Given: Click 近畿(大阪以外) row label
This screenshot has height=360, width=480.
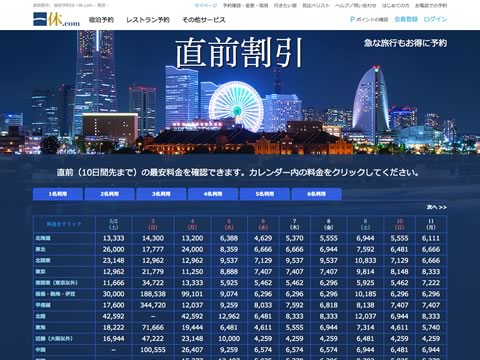Looking at the screenshot, I should pos(54,338).
